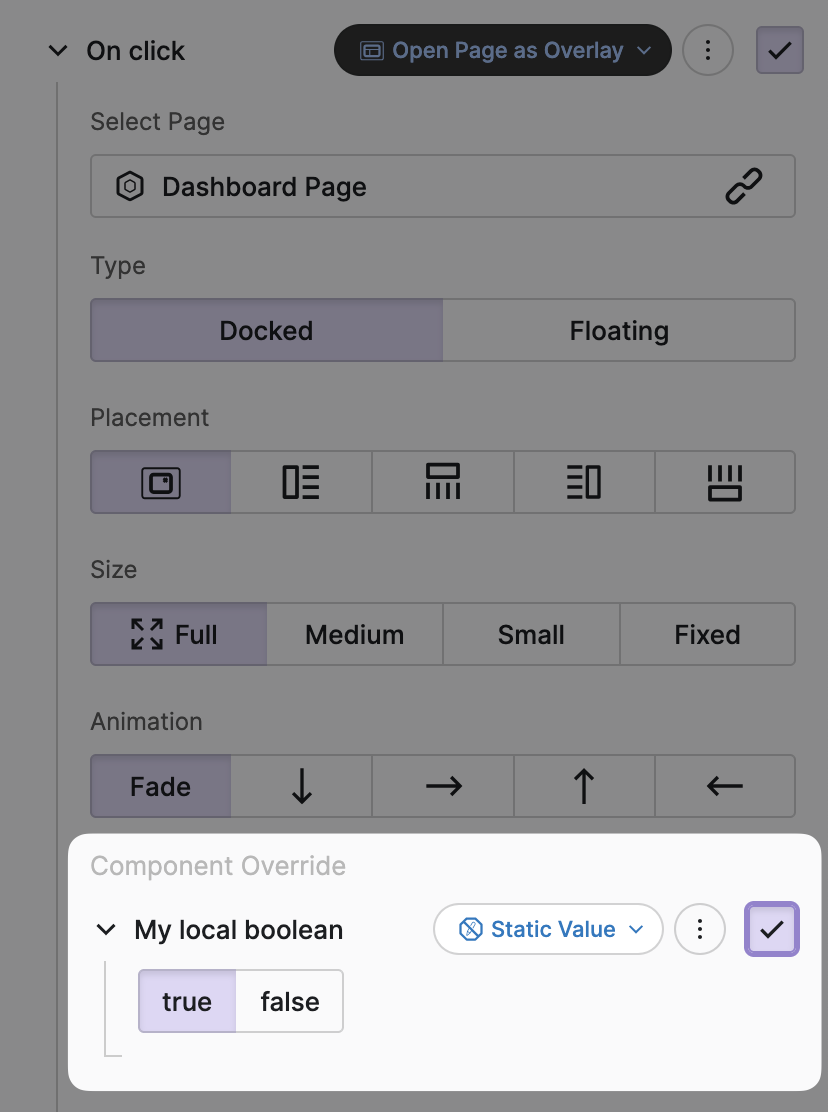
Task: Select the up arrow animation
Action: pos(584,787)
